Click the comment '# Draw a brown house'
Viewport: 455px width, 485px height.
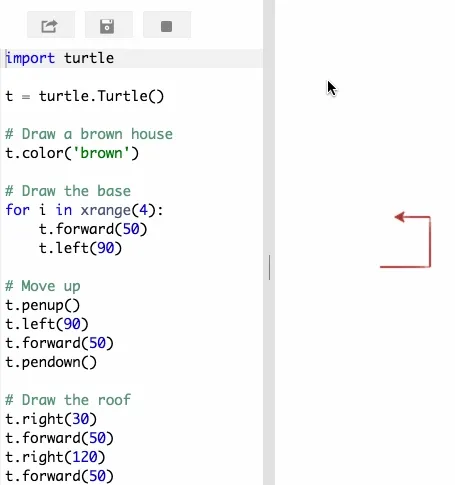point(89,134)
